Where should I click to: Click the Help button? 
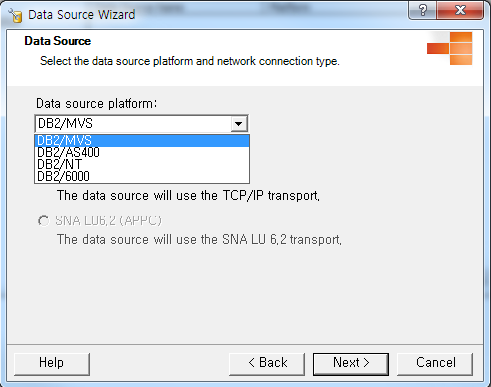click(51, 363)
